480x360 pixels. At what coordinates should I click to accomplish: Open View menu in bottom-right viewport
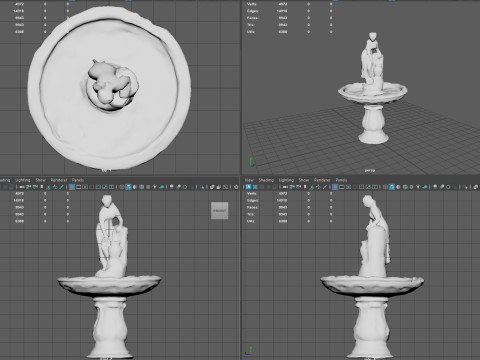[x=249, y=180]
